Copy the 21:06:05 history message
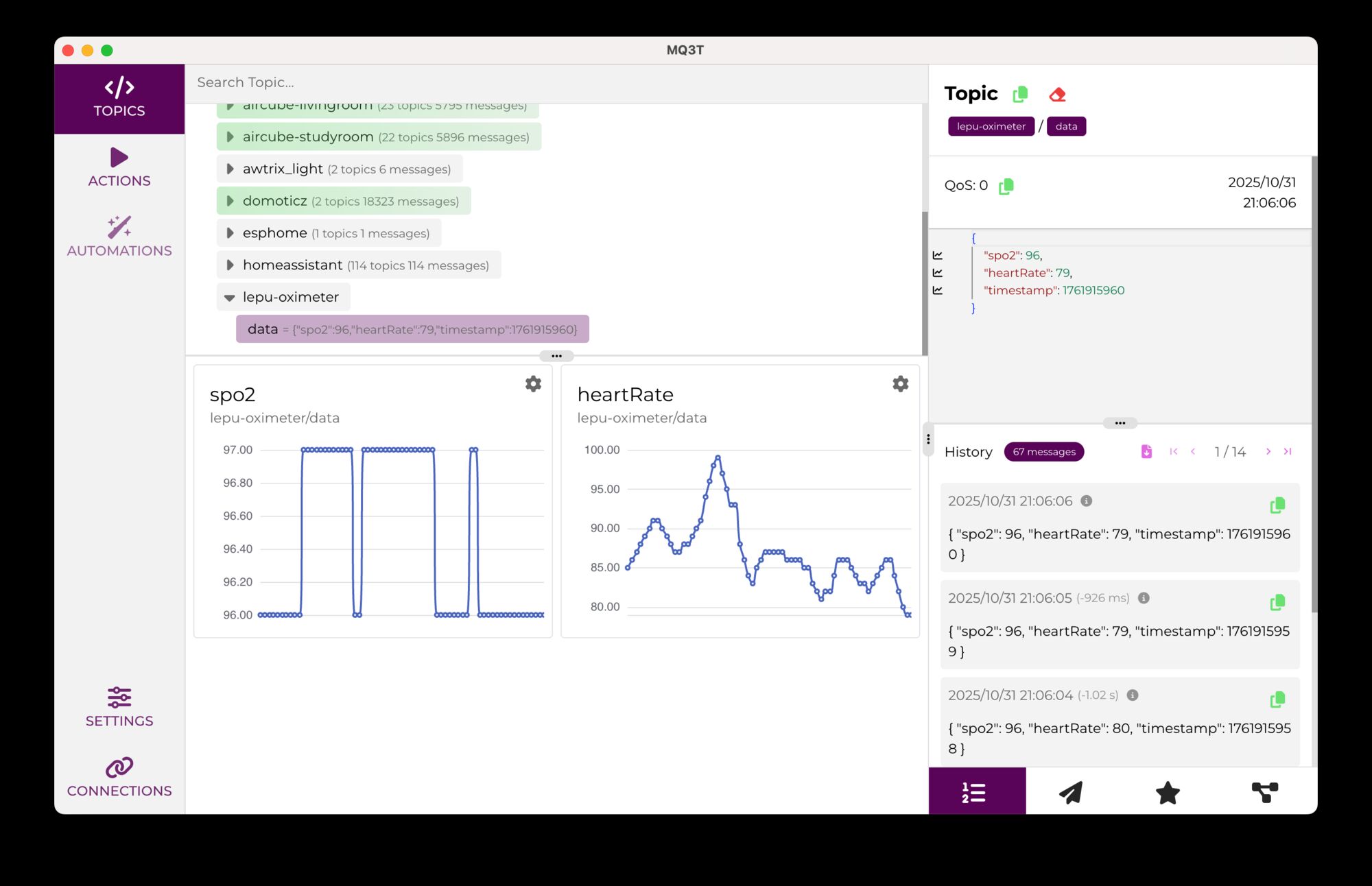The image size is (1372, 886). (x=1277, y=603)
